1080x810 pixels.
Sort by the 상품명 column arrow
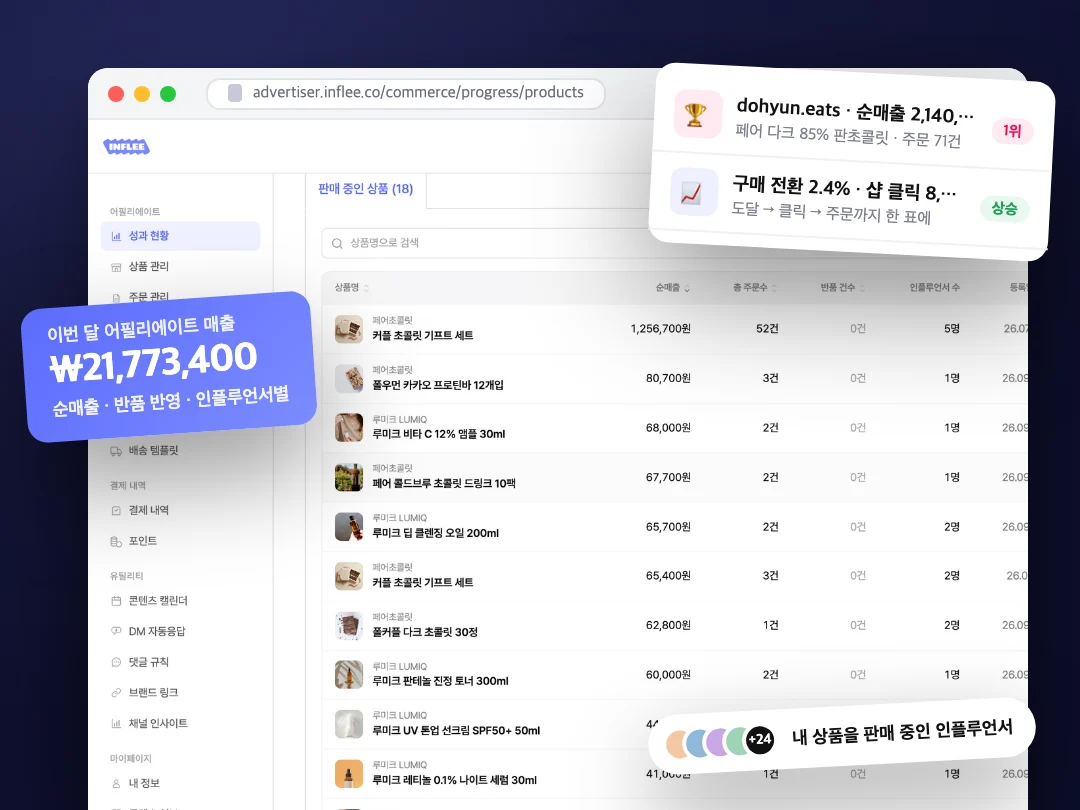[x=366, y=288]
